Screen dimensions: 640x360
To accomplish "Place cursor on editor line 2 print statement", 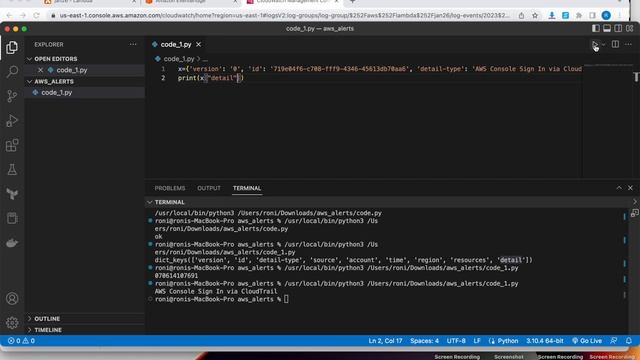I will [x=210, y=78].
